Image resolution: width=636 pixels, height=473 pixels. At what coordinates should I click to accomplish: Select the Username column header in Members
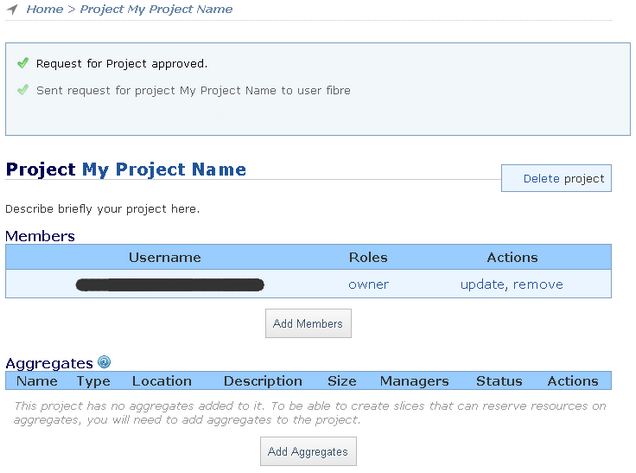coord(165,257)
